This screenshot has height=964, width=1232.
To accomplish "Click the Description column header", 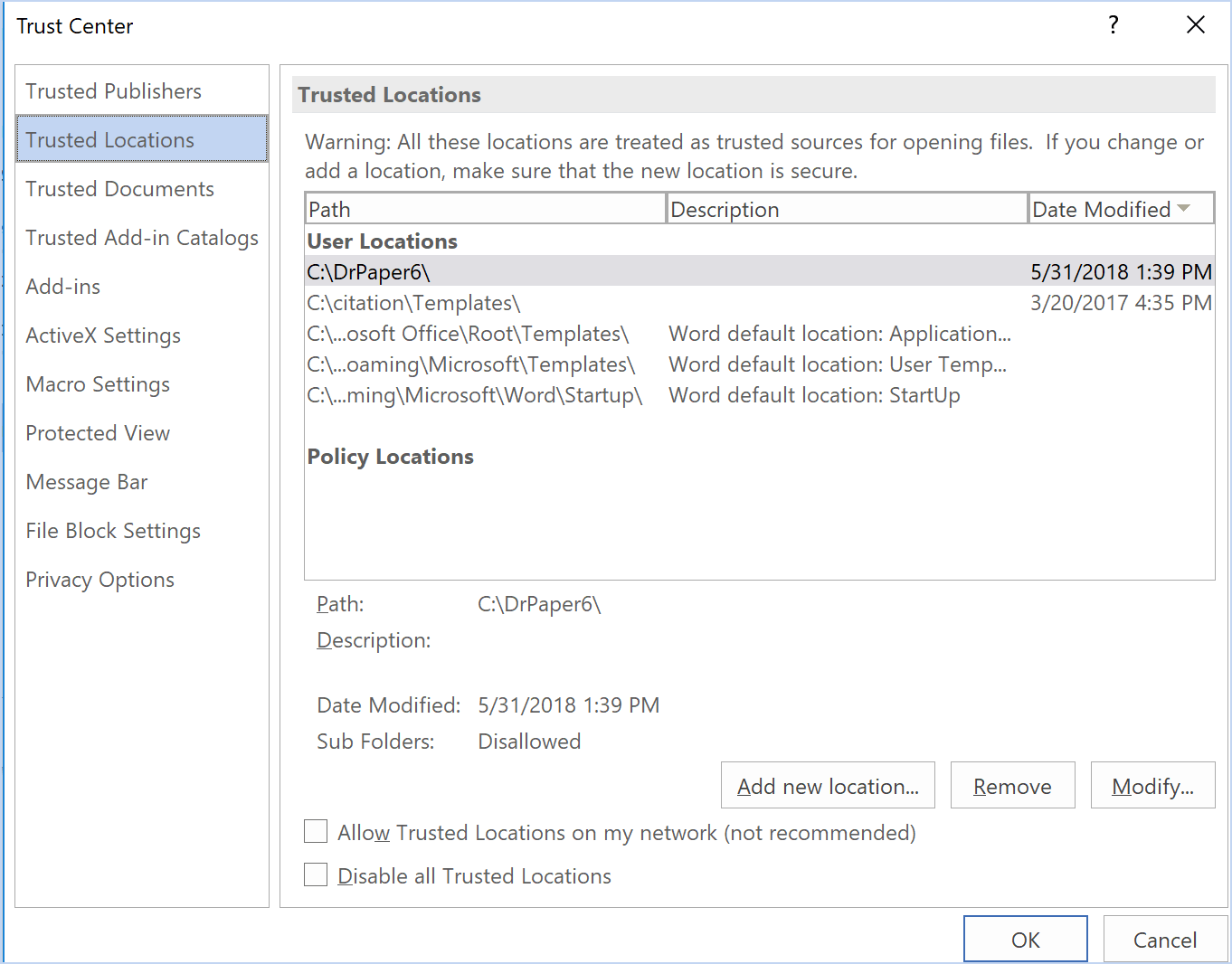I will tap(847, 209).
